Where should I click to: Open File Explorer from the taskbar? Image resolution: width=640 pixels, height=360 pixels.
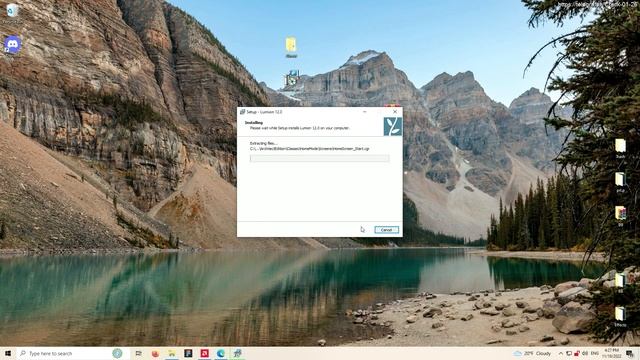172,353
